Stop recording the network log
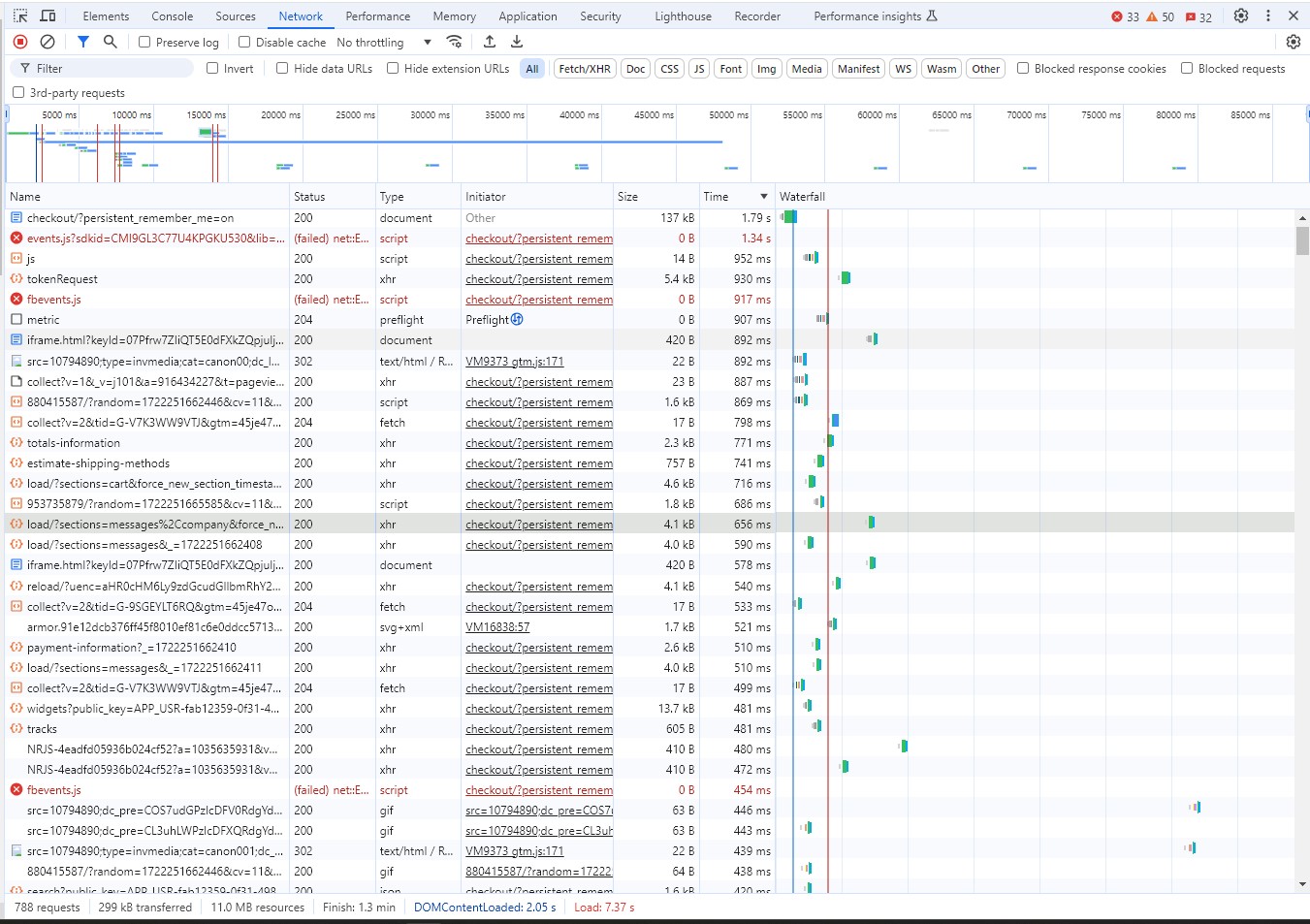The width and height of the screenshot is (1310, 924). coord(19,42)
